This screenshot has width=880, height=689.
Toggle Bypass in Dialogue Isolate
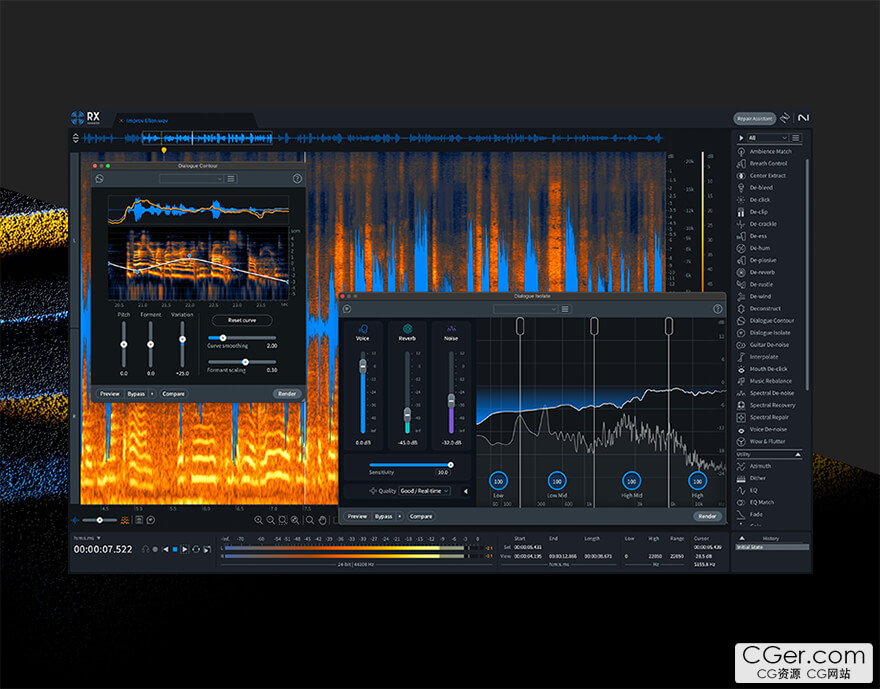[383, 516]
